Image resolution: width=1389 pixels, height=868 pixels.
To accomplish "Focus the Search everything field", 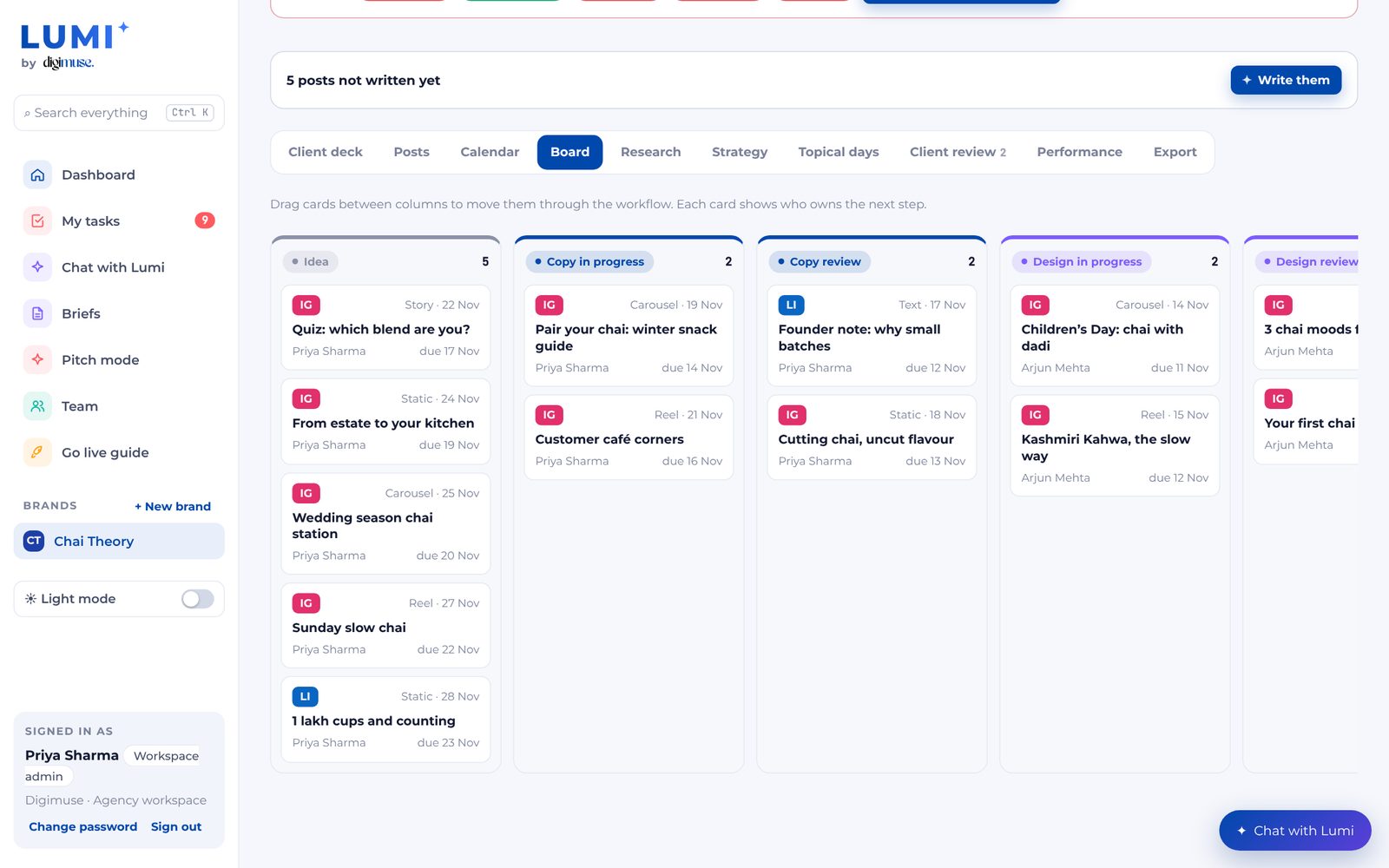I will tap(119, 113).
